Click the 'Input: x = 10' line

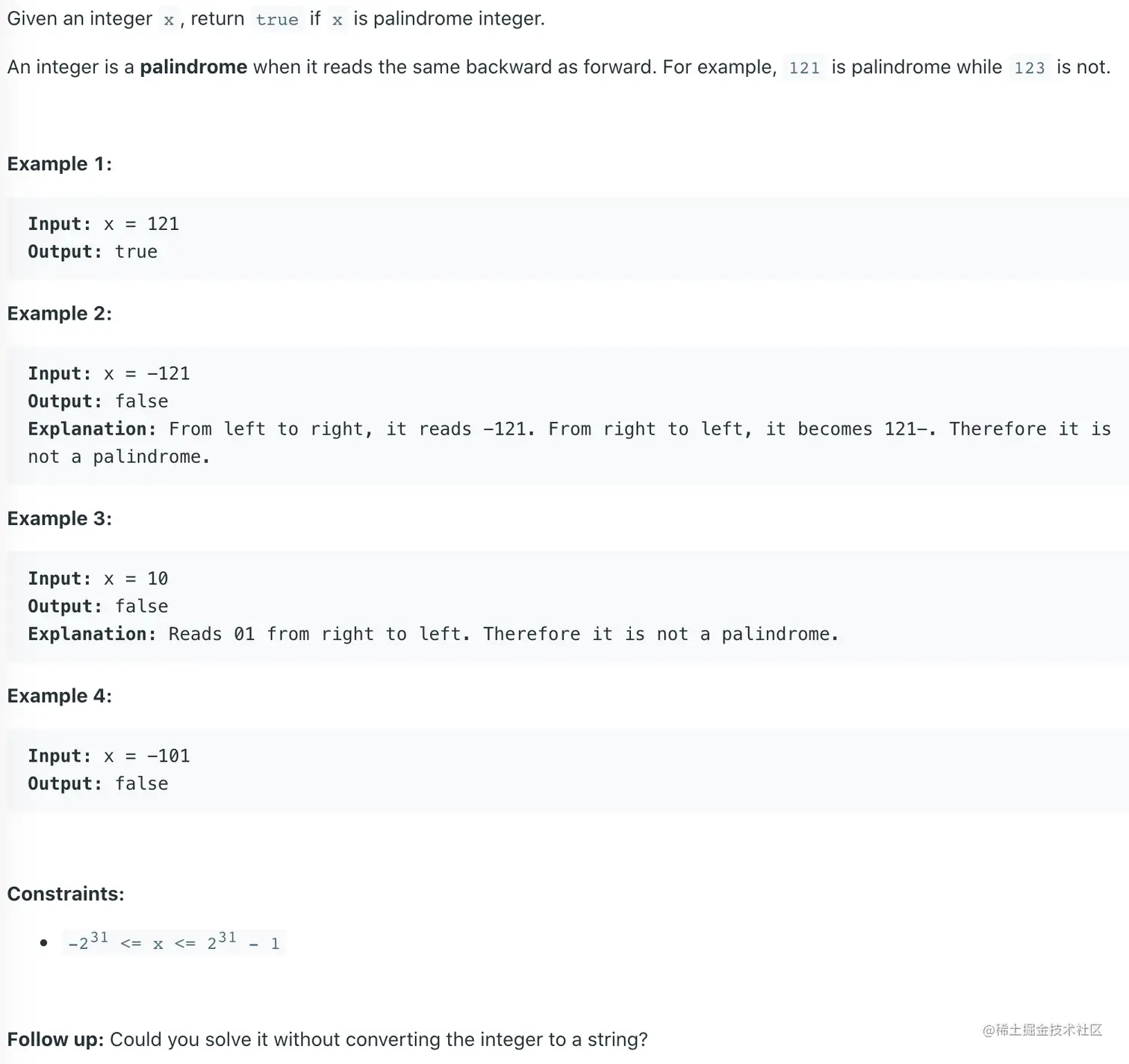(98, 579)
